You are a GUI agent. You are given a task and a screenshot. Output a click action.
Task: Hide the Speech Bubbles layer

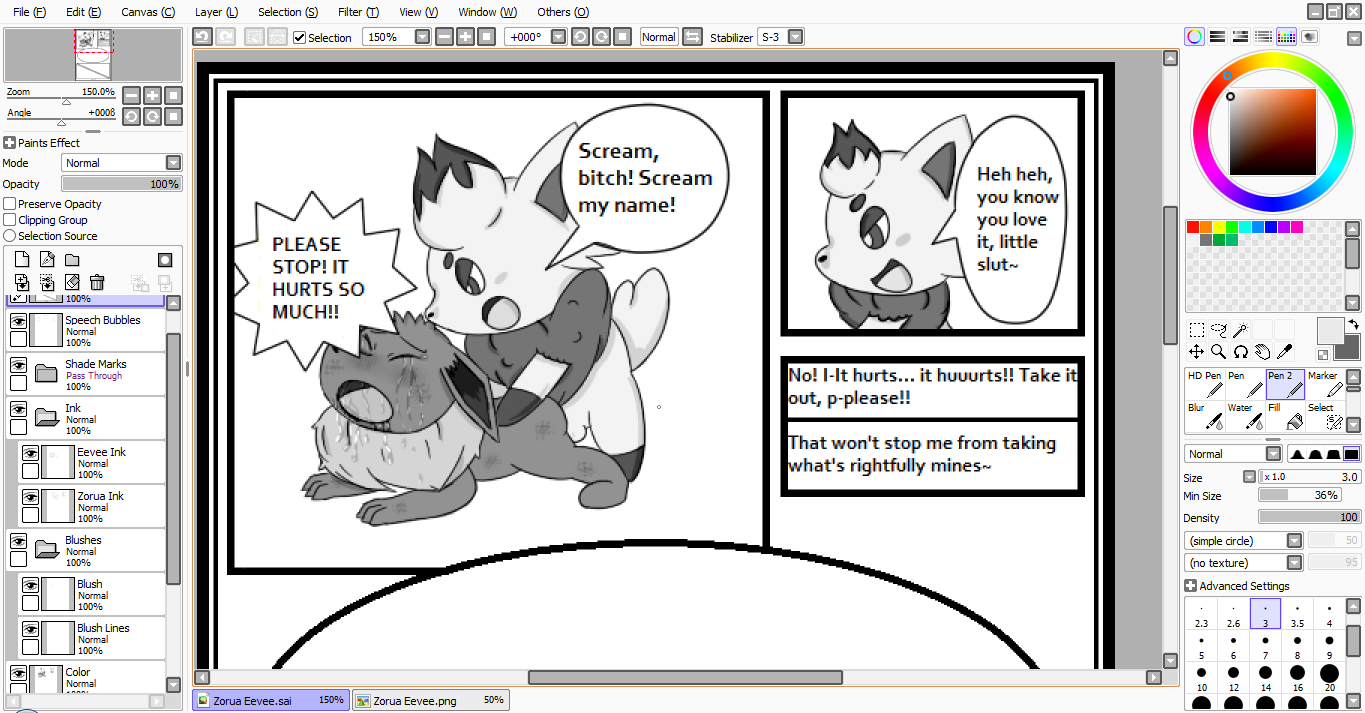(18, 321)
